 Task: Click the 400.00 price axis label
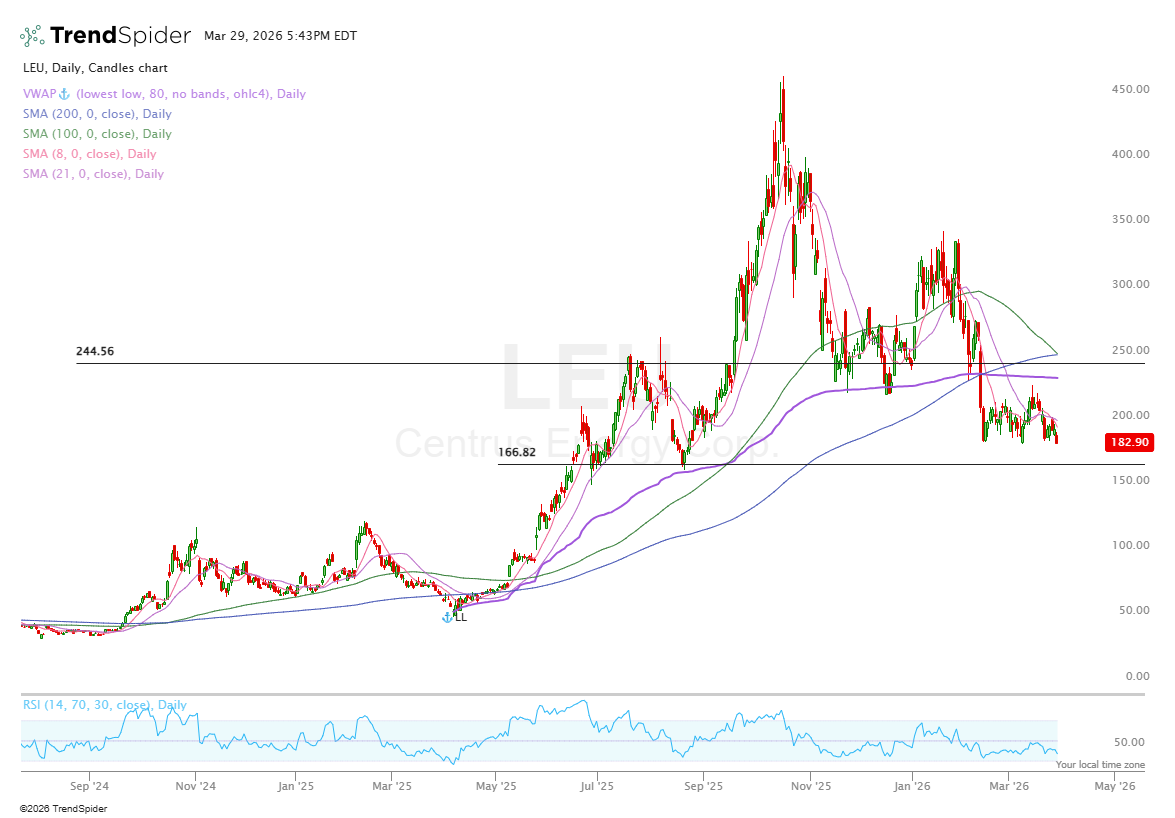point(1130,154)
